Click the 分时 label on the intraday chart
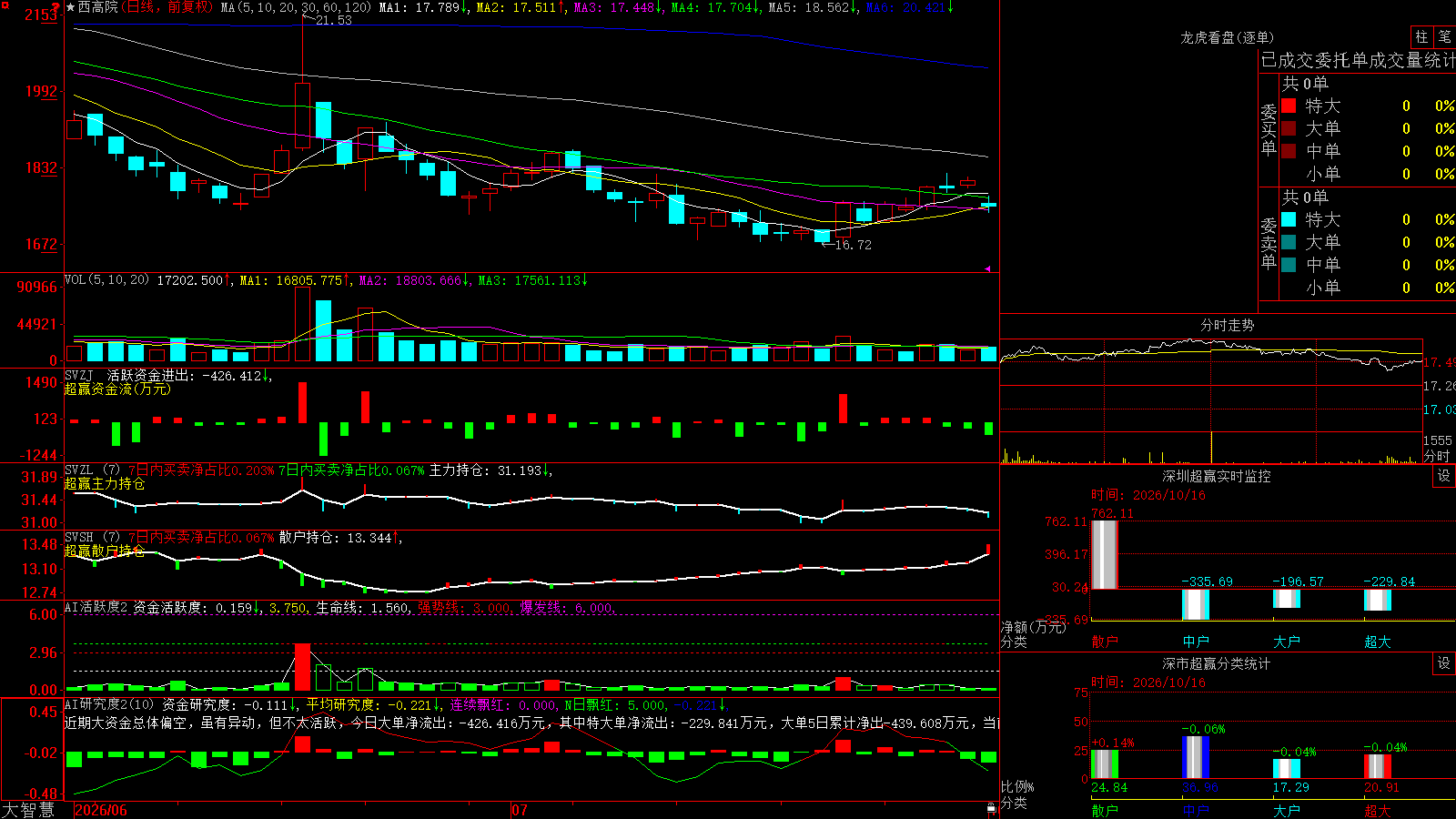Screen dimensions: 1456x819 (x=1437, y=456)
